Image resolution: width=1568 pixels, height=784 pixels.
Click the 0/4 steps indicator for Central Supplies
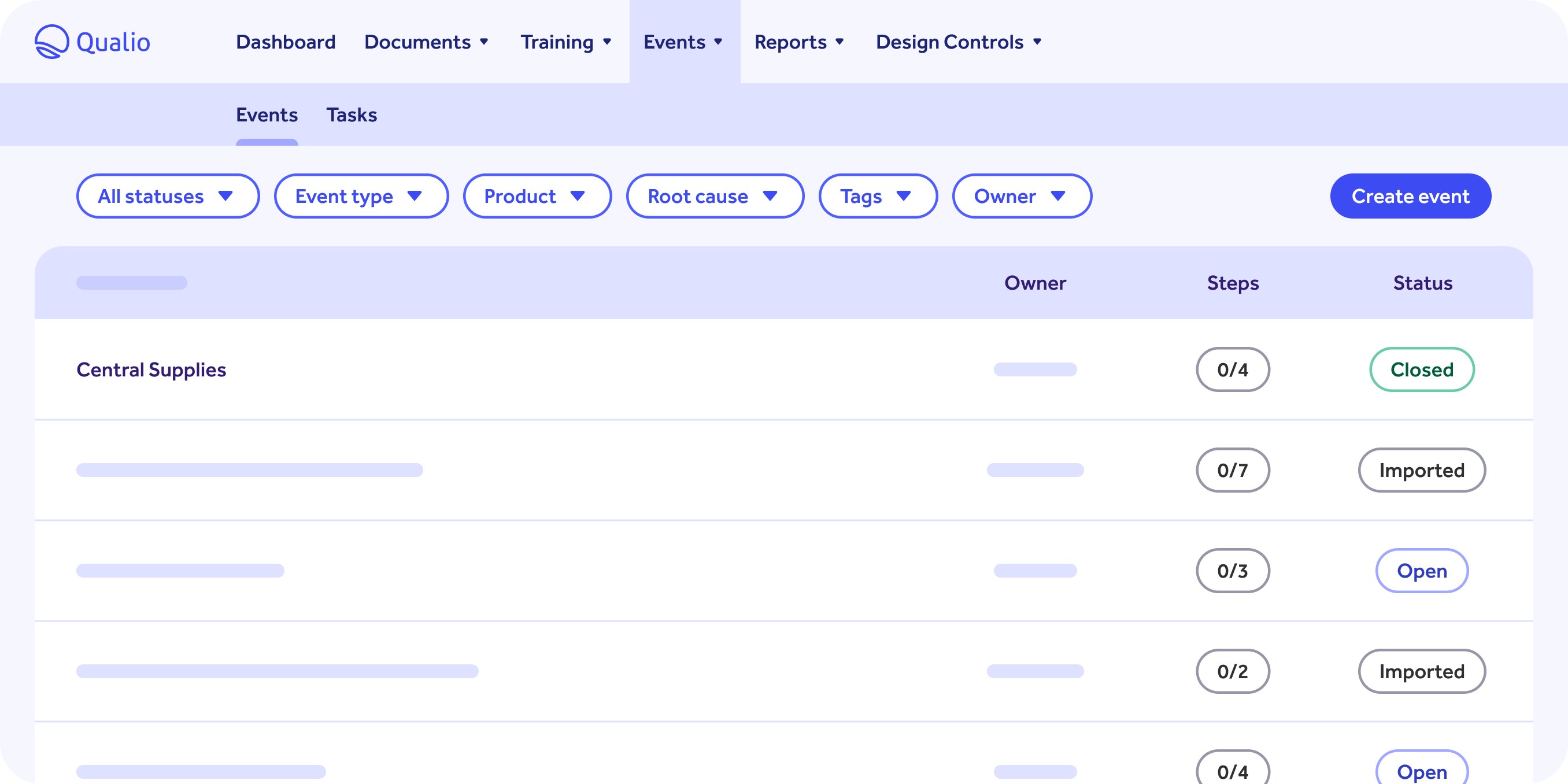(1232, 369)
